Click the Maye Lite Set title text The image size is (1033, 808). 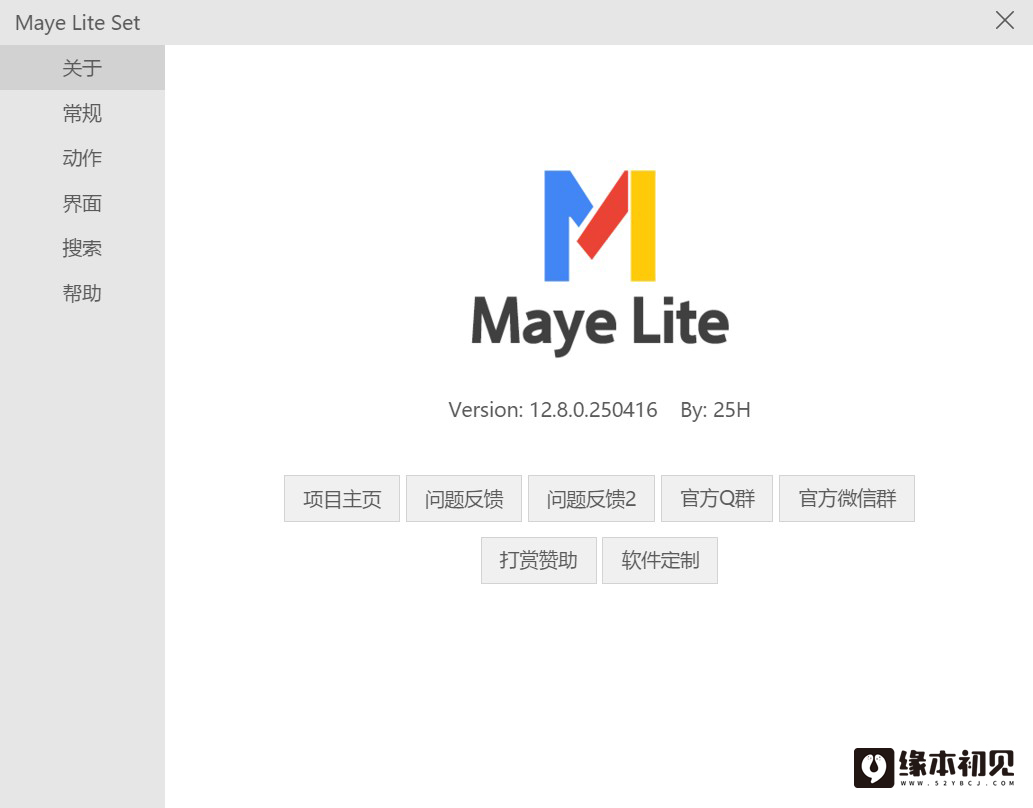[78, 23]
